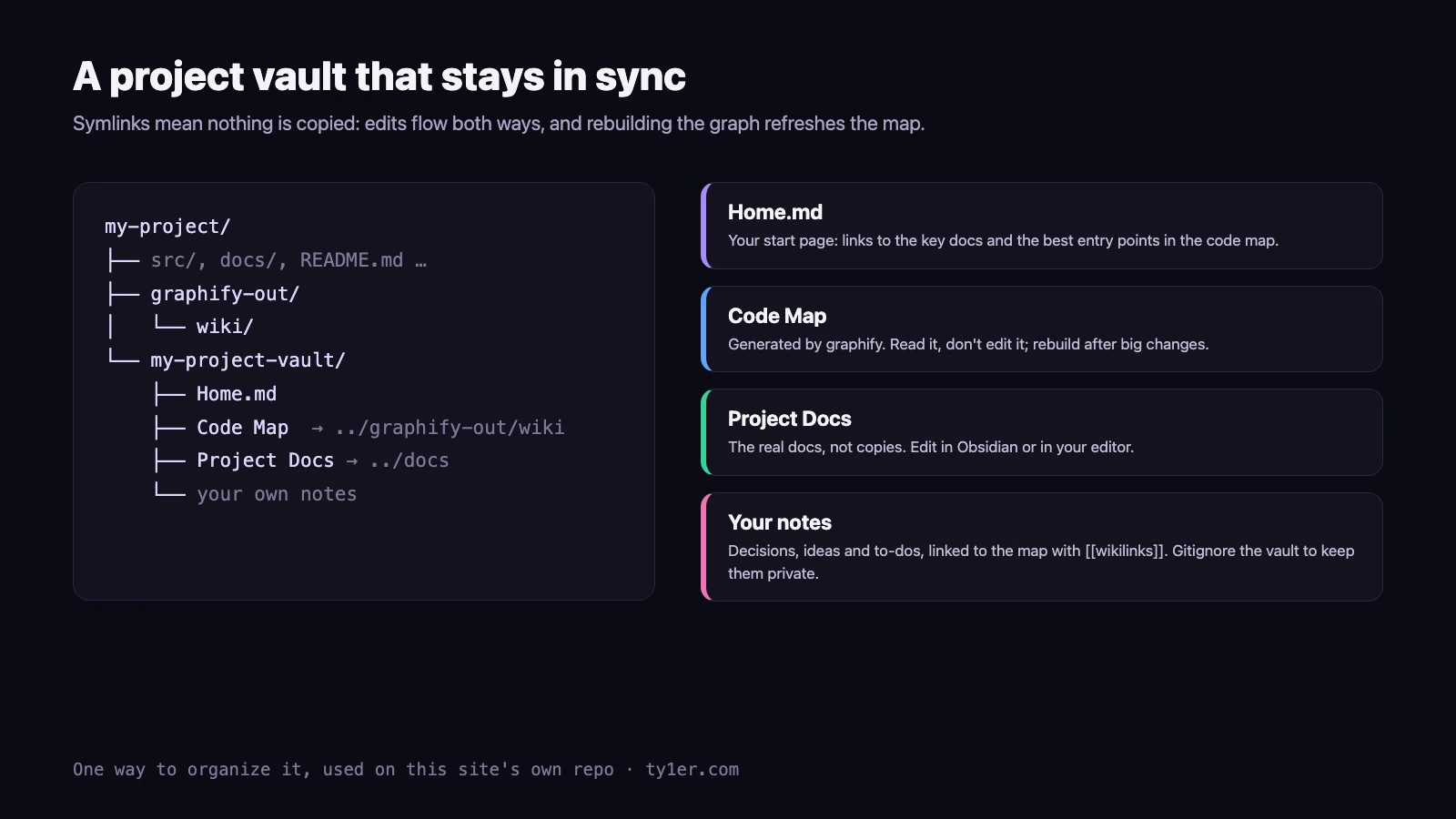The width and height of the screenshot is (1456, 819).
Task: Click the '../graphify-out/wiki' symlink target text
Action: pos(450,428)
